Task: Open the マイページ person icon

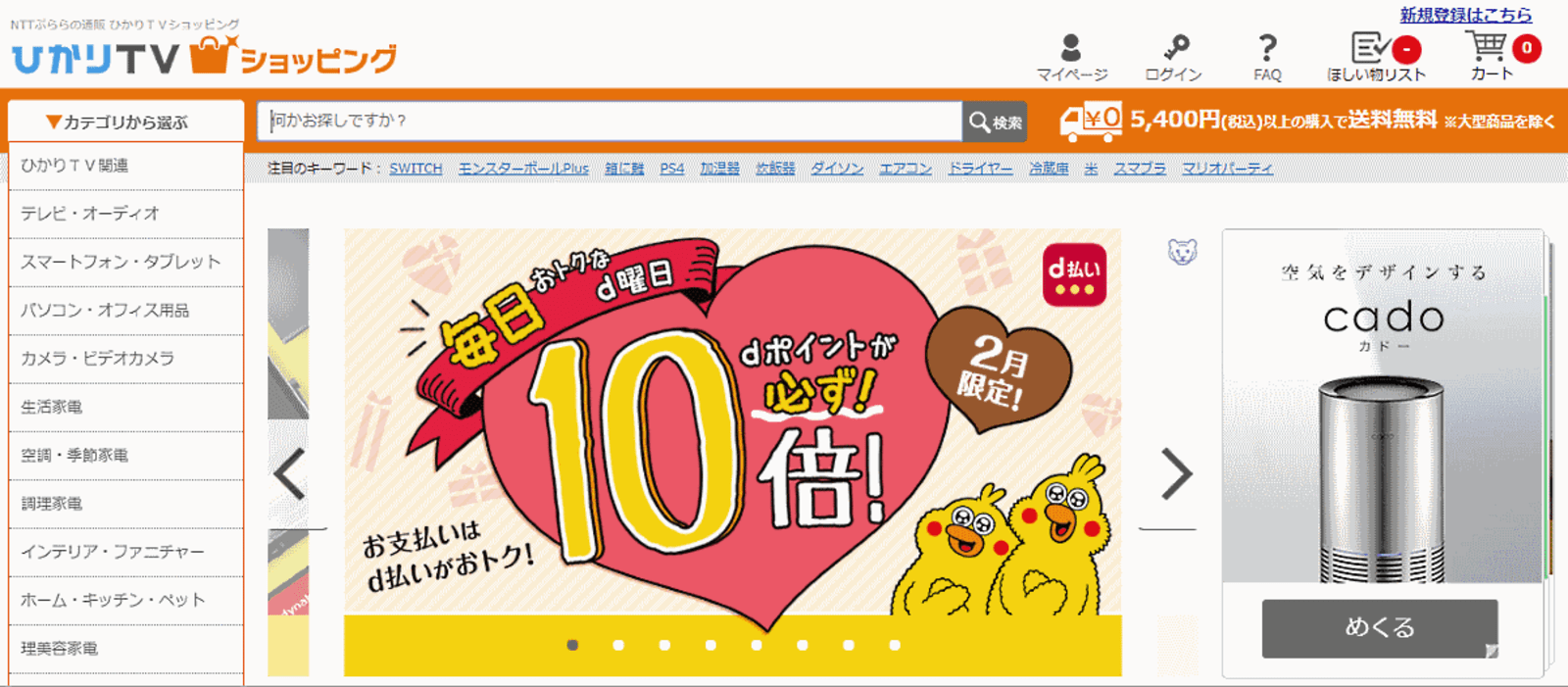Action: click(x=1071, y=48)
